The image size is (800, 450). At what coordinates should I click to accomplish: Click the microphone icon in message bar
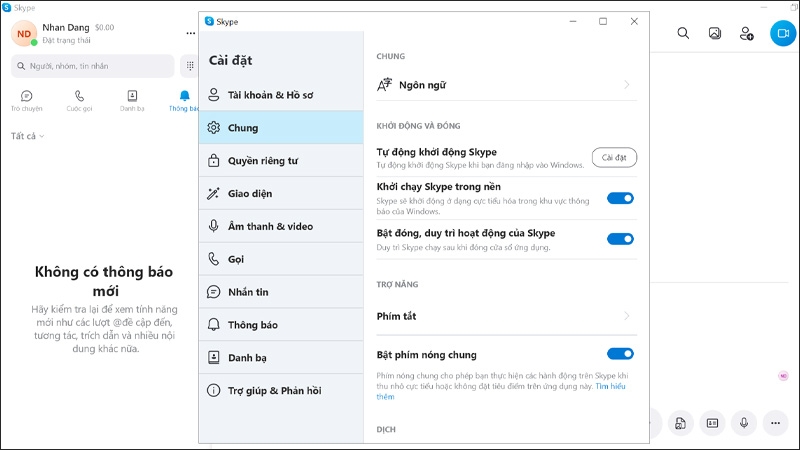point(744,423)
